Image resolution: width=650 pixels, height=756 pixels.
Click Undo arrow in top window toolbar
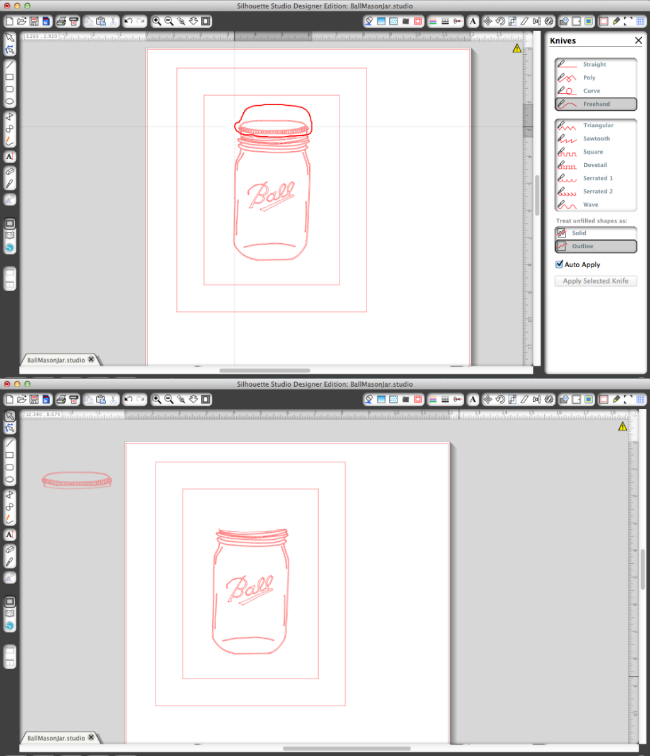point(128,21)
